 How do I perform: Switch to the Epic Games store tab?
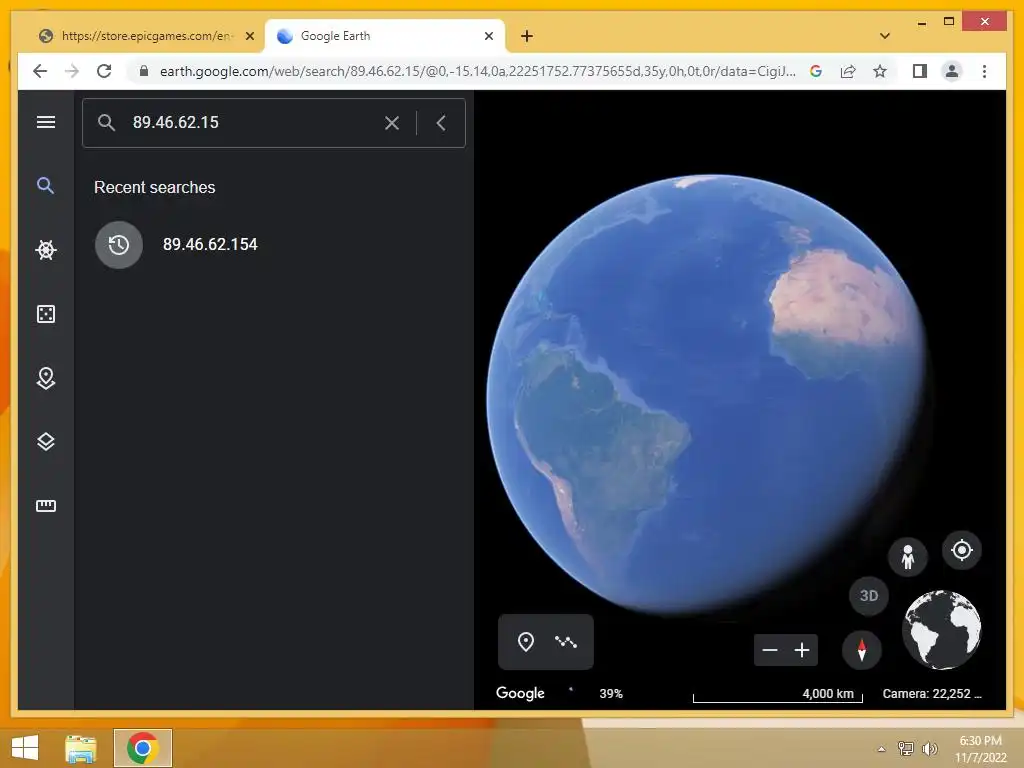click(144, 36)
